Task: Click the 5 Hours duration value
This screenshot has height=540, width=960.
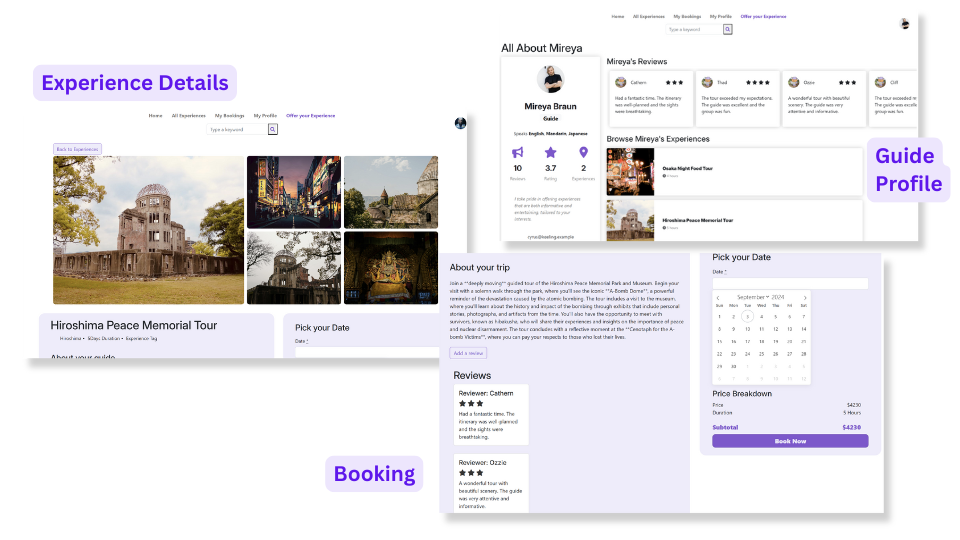Action: coord(852,413)
